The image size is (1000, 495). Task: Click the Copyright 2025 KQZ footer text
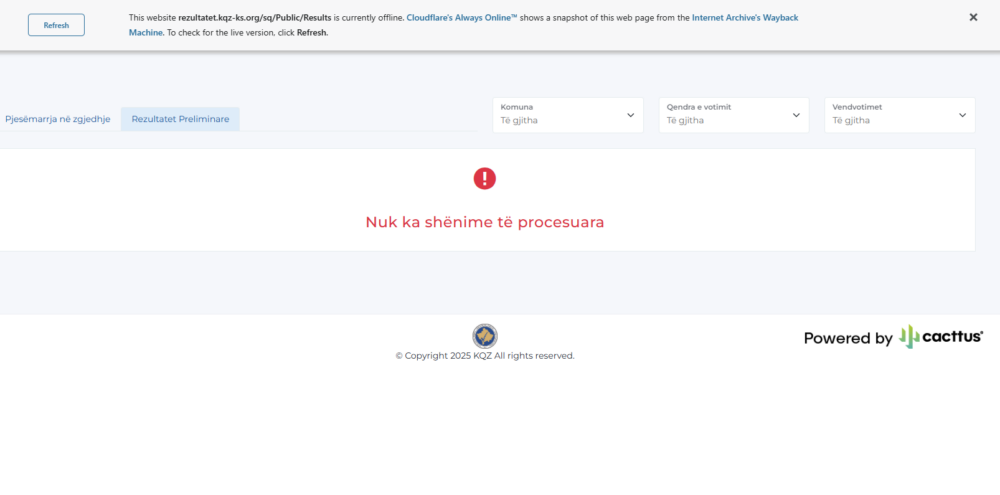(485, 356)
